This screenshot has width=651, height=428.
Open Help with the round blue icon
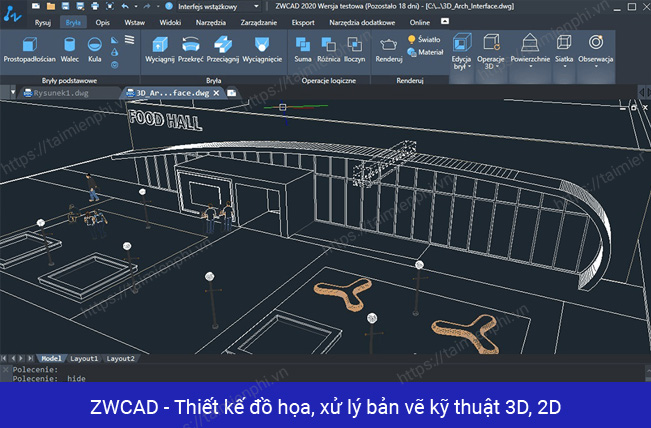(169, 6)
